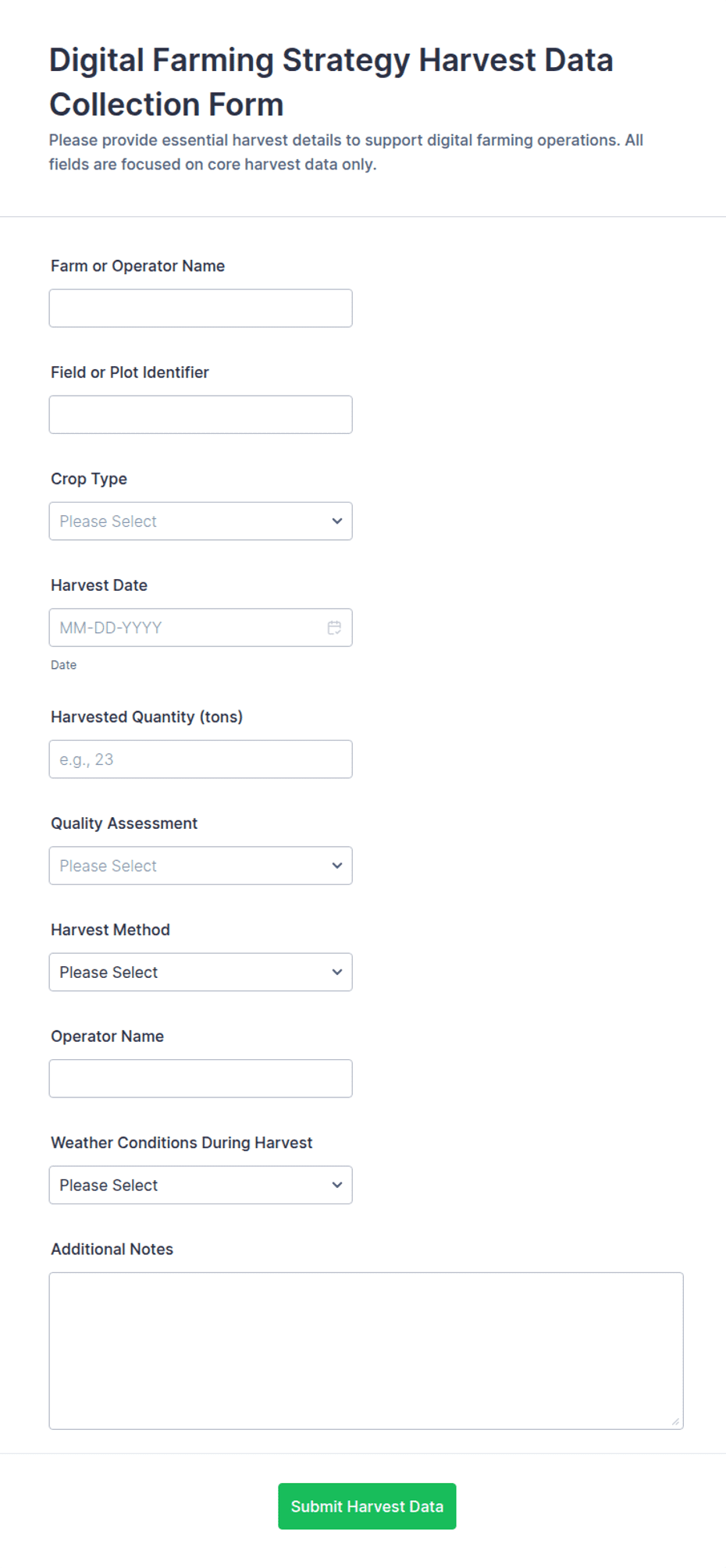Click the Additional Notes label
The height and width of the screenshot is (1568, 726).
click(112, 1249)
